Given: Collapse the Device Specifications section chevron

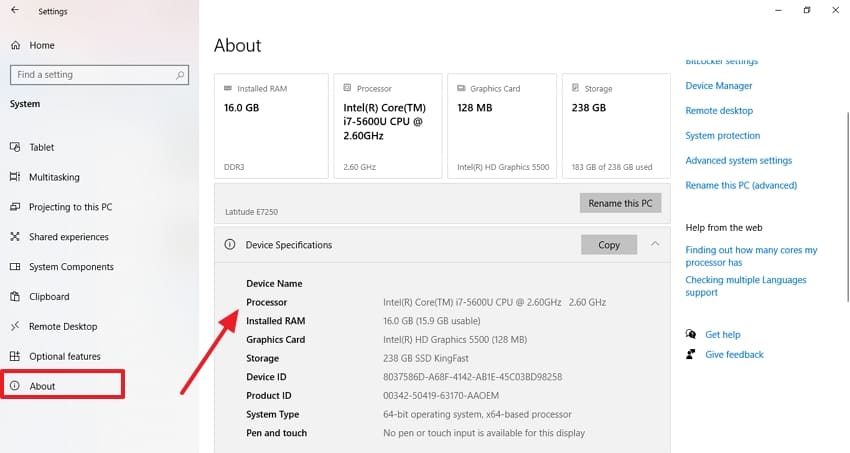Looking at the screenshot, I should [655, 244].
